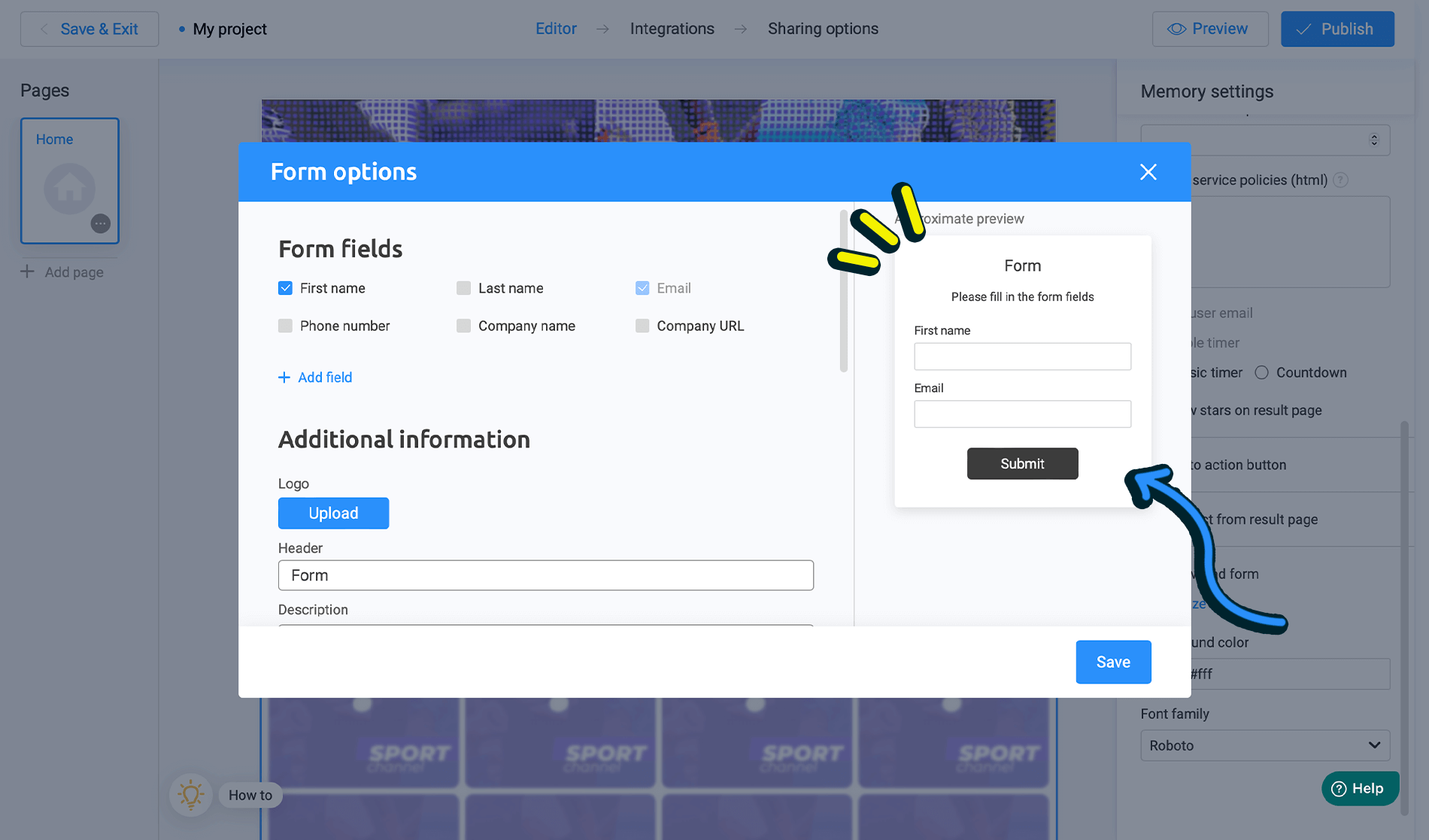This screenshot has height=840, width=1429.
Task: Open the Home page options ellipsis
Action: pos(101,223)
